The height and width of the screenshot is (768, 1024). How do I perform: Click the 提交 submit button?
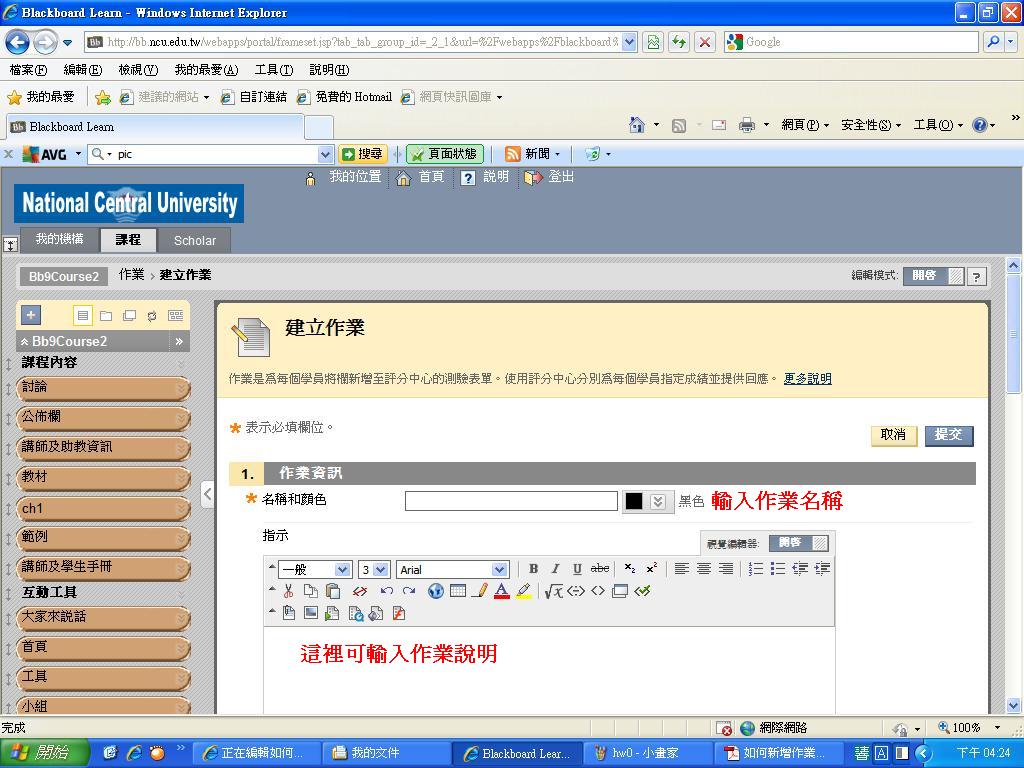[x=948, y=435]
